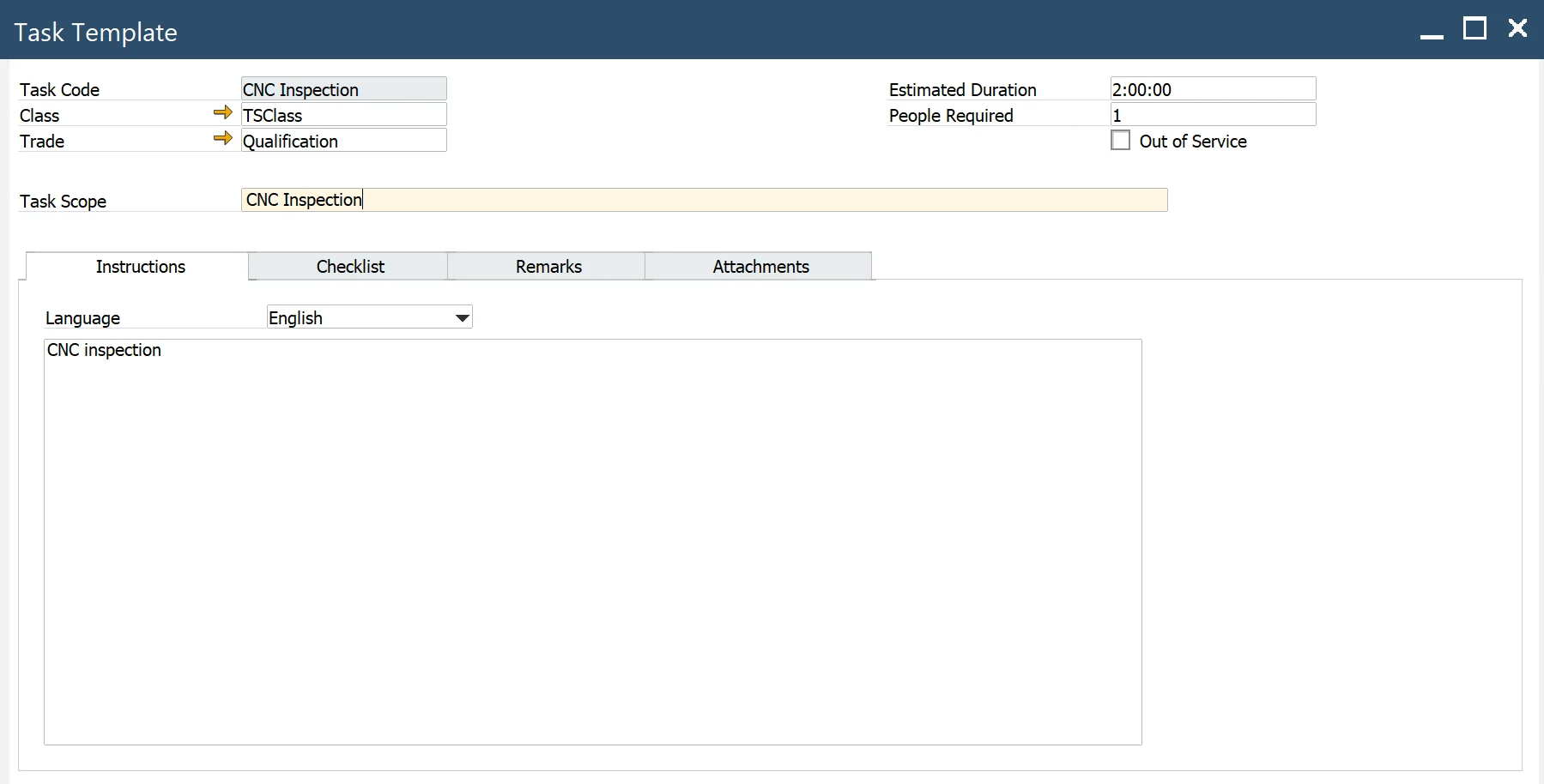
Task: Close the Task Template window
Action: point(1517,29)
